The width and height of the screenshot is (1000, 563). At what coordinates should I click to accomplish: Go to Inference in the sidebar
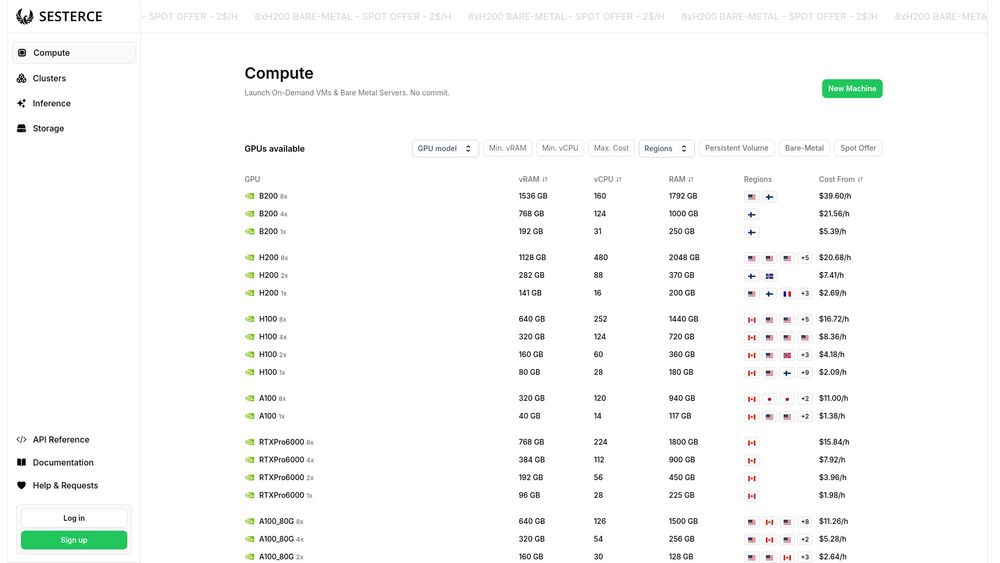(74, 103)
